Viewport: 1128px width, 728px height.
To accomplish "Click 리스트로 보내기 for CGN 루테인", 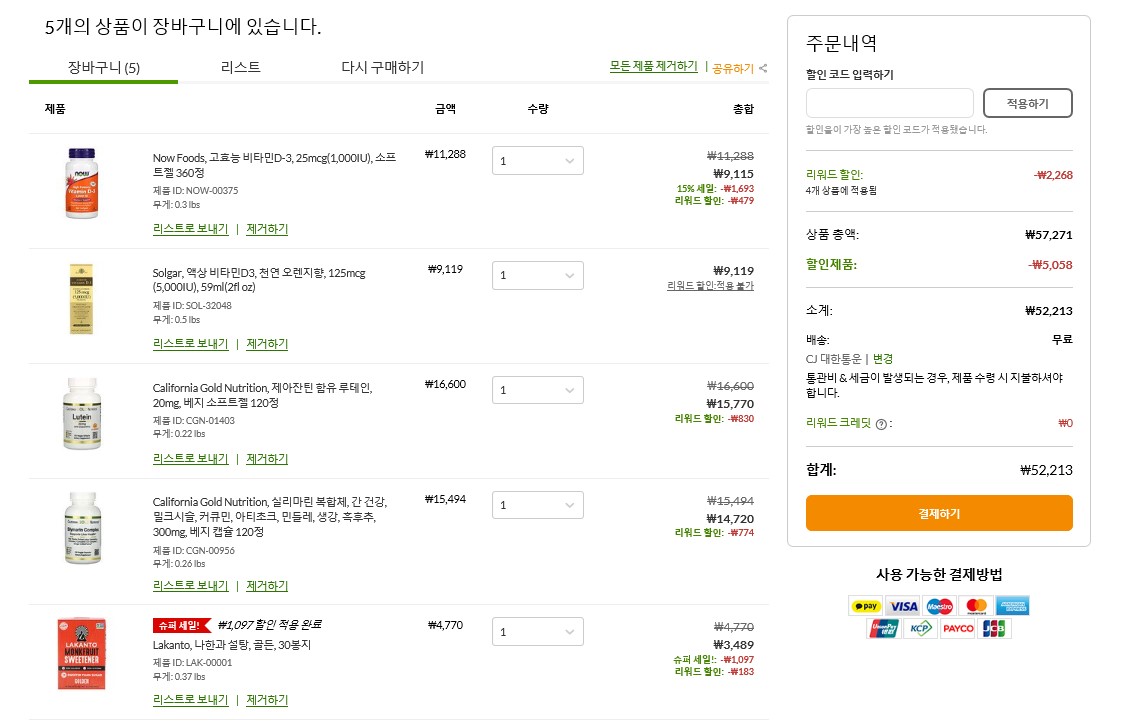I will pos(190,459).
